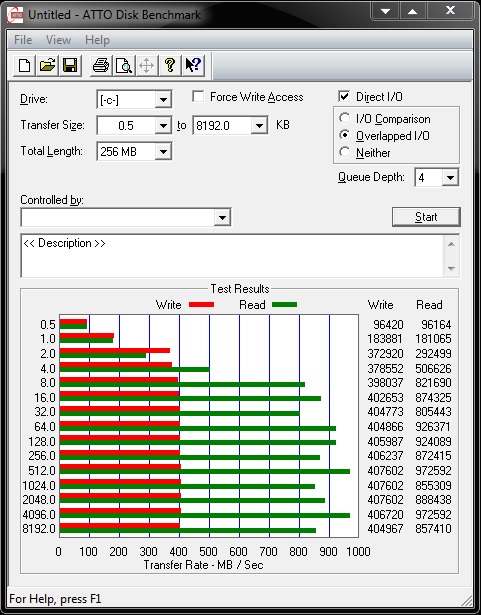
Task: Click the 1024.0 row label in chart
Action: tap(39, 486)
